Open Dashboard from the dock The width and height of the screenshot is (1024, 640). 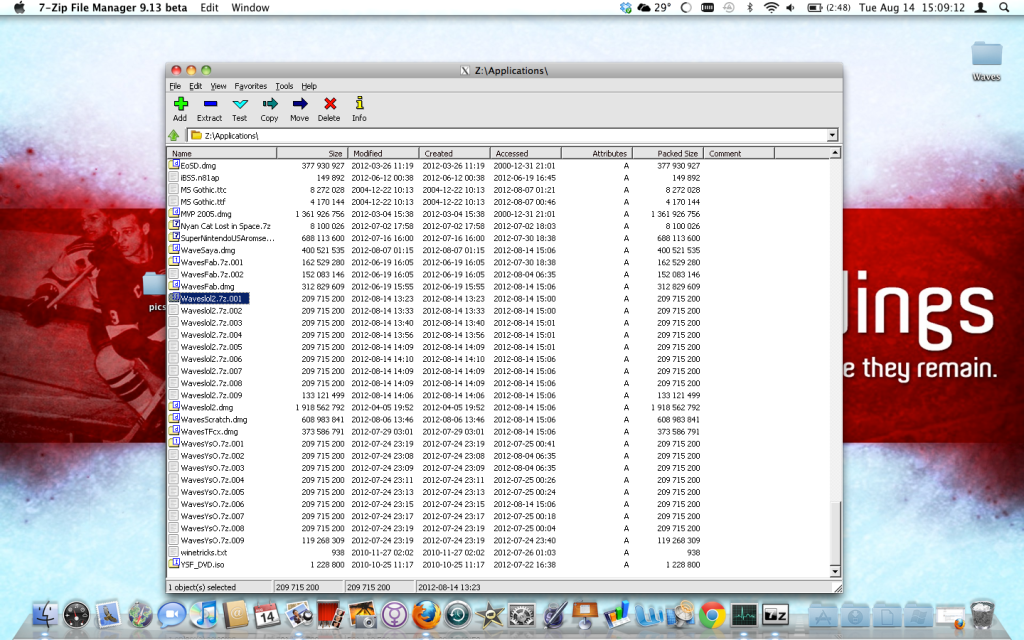76,615
